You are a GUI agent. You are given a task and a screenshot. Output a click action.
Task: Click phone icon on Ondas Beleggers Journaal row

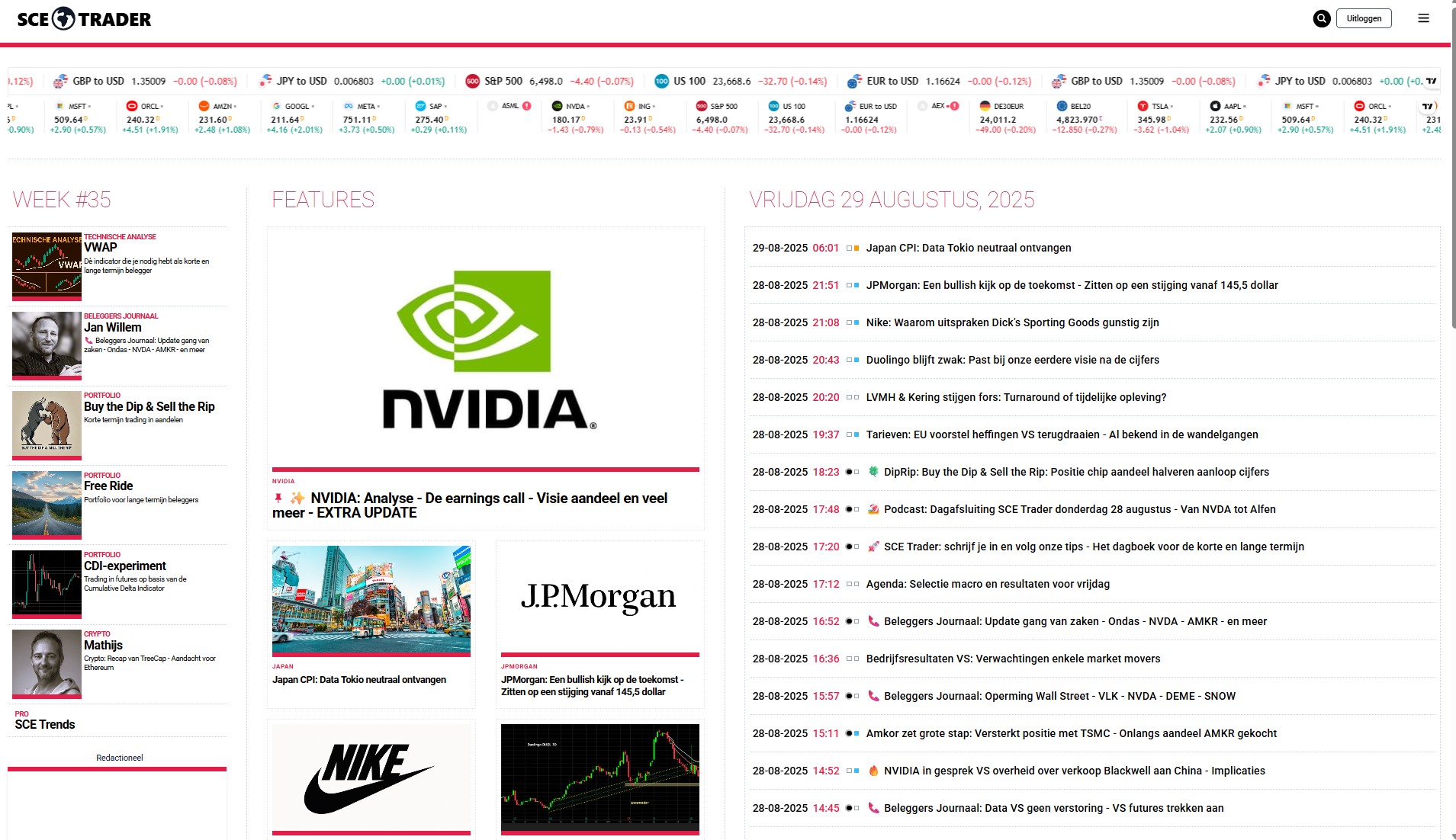tap(873, 621)
